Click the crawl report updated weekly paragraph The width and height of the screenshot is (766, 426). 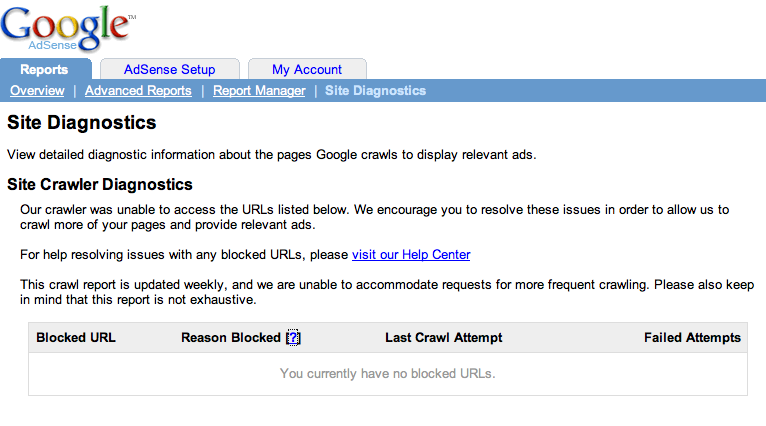pyautogui.click(x=387, y=292)
